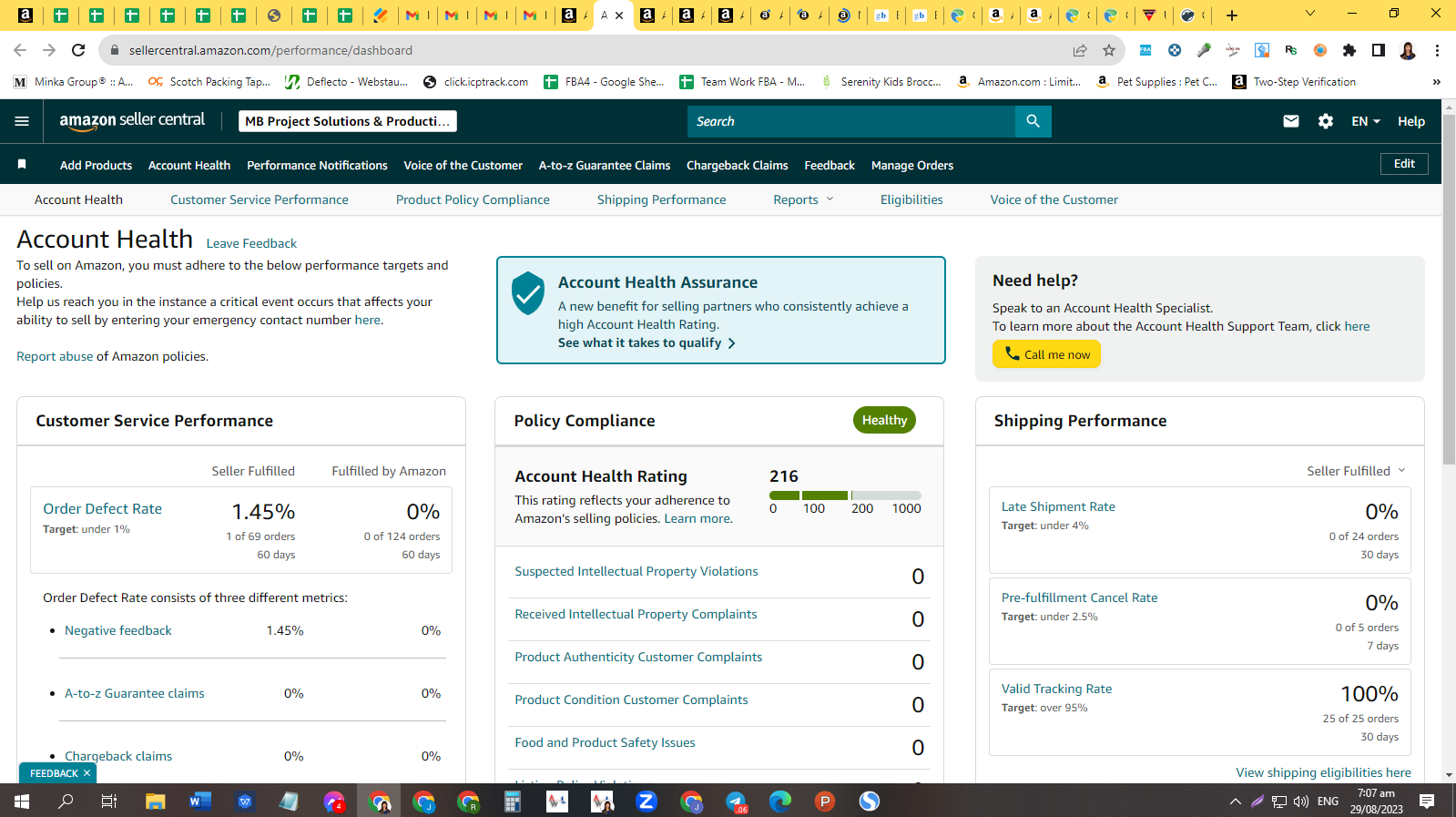Screen dimensions: 1456x817
Task: Click the RS extension icon in toolbar
Action: [x=1291, y=50]
